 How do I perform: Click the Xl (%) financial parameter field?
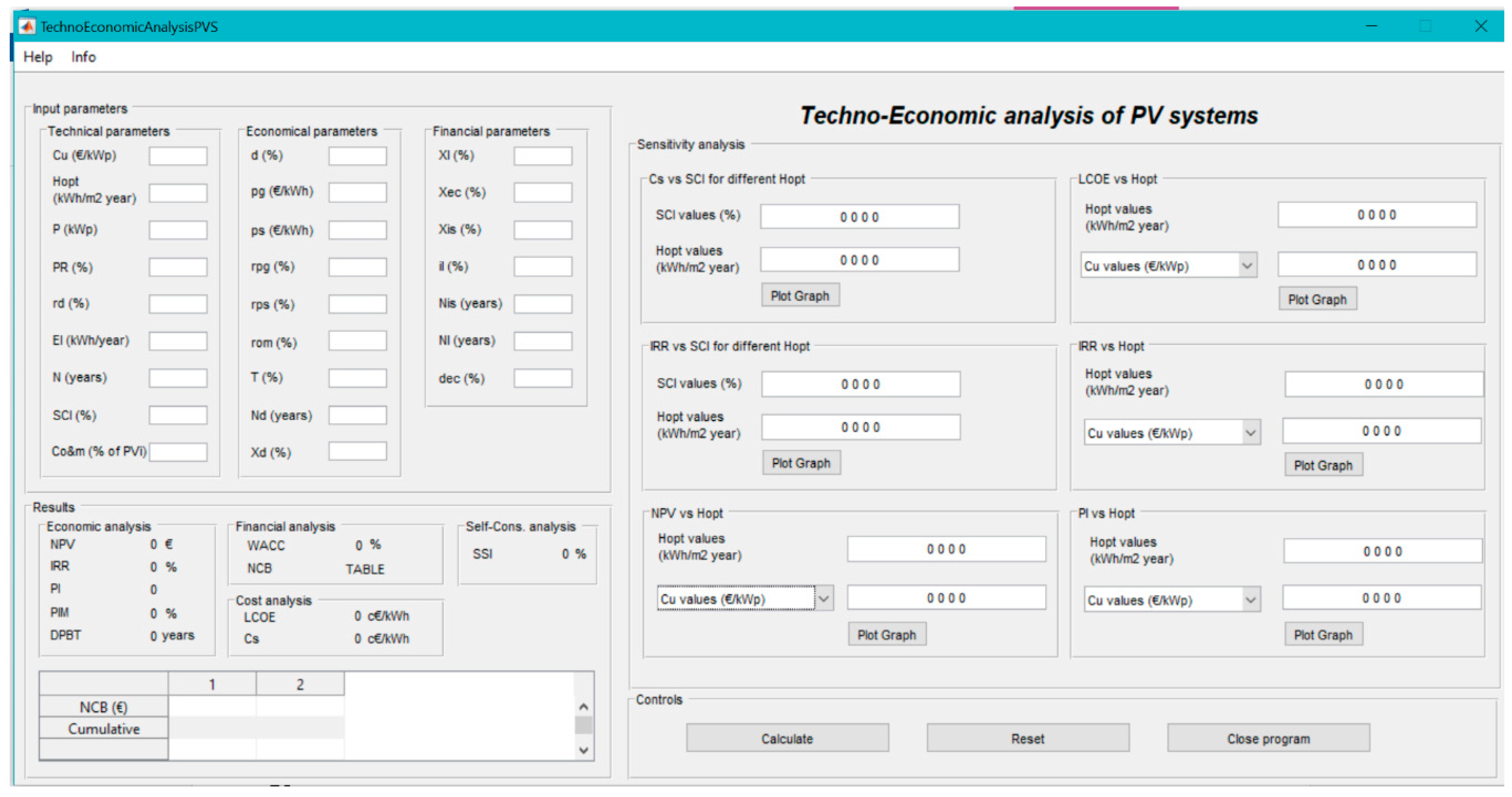[543, 156]
